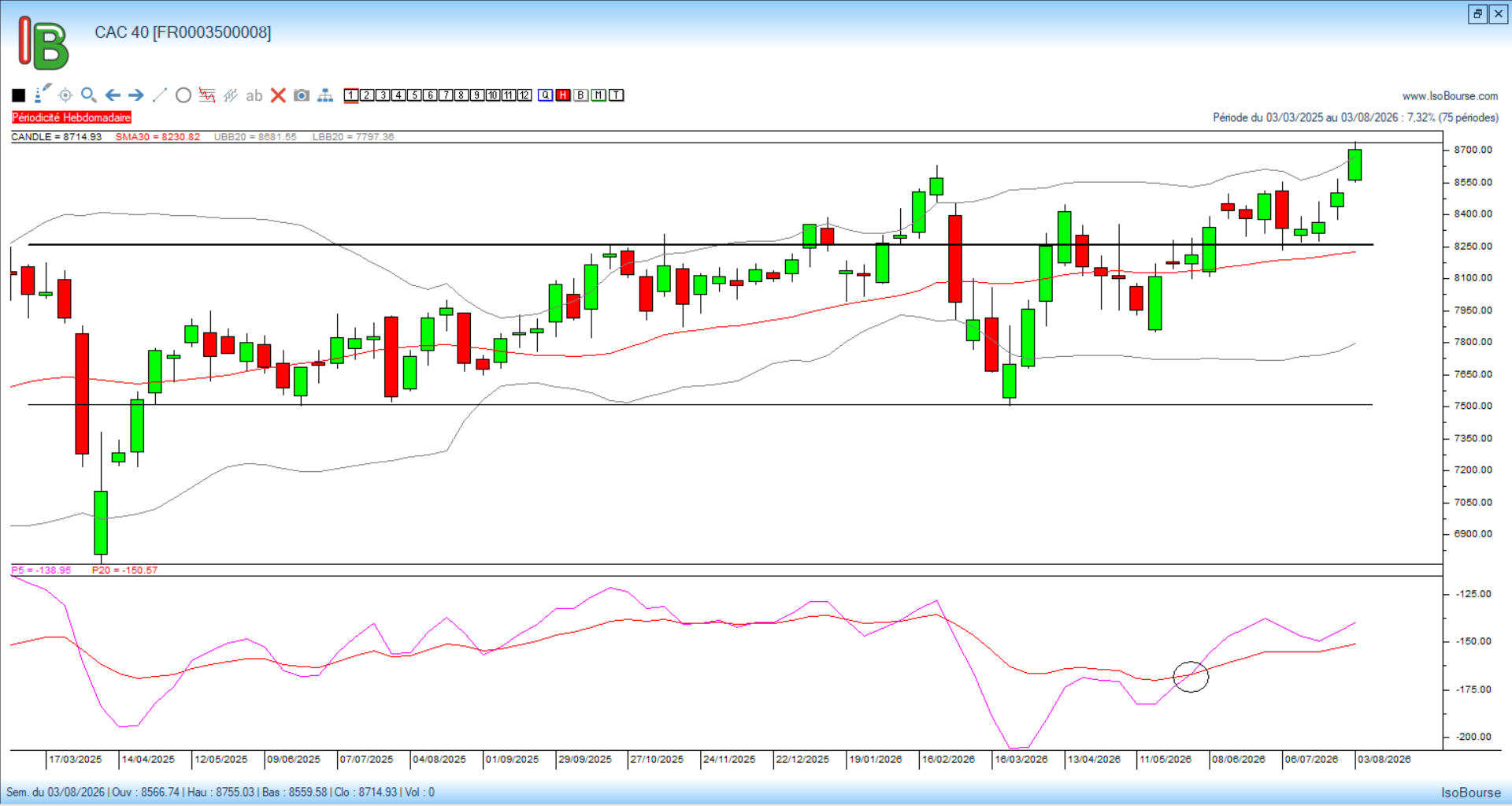
Task: Click the 7500.00 price axis label
Action: 1473,406
